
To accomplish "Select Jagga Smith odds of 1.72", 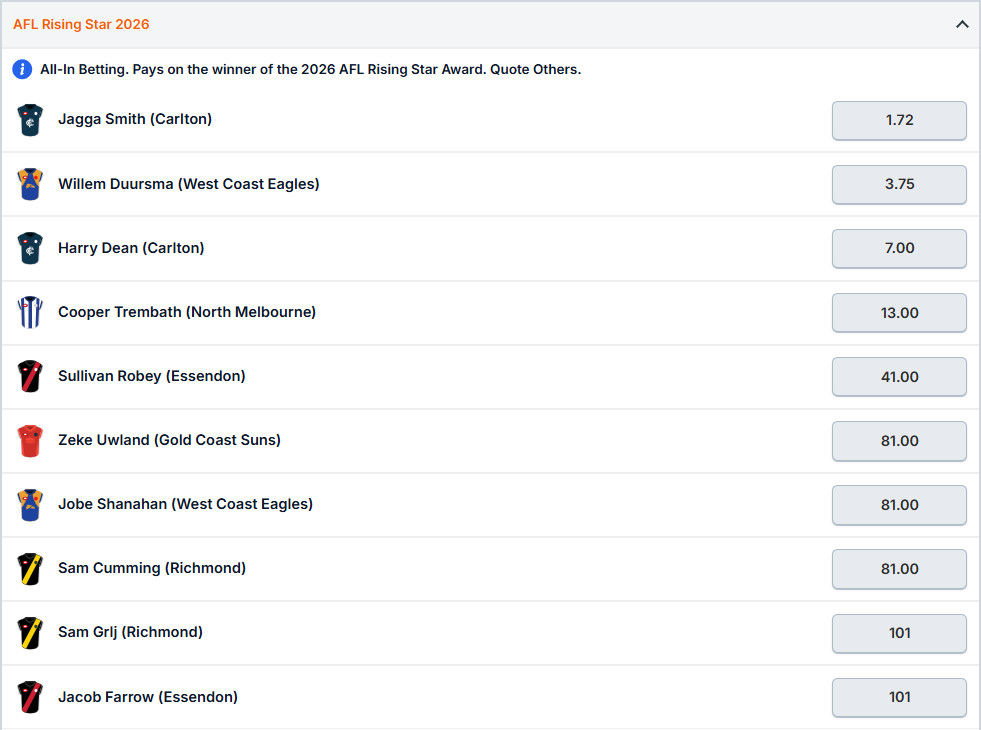I will click(899, 120).
